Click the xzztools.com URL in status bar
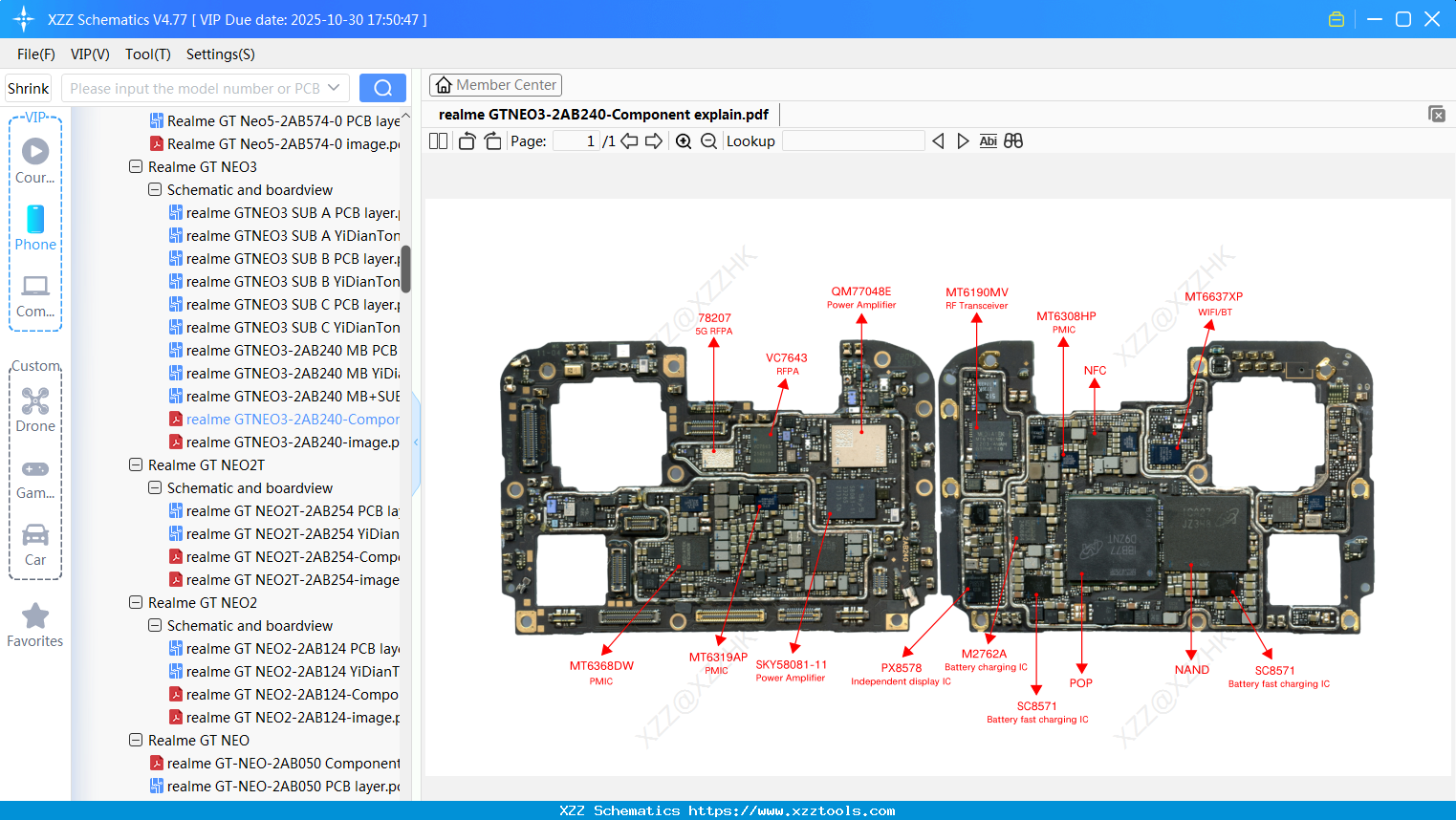 [792, 810]
